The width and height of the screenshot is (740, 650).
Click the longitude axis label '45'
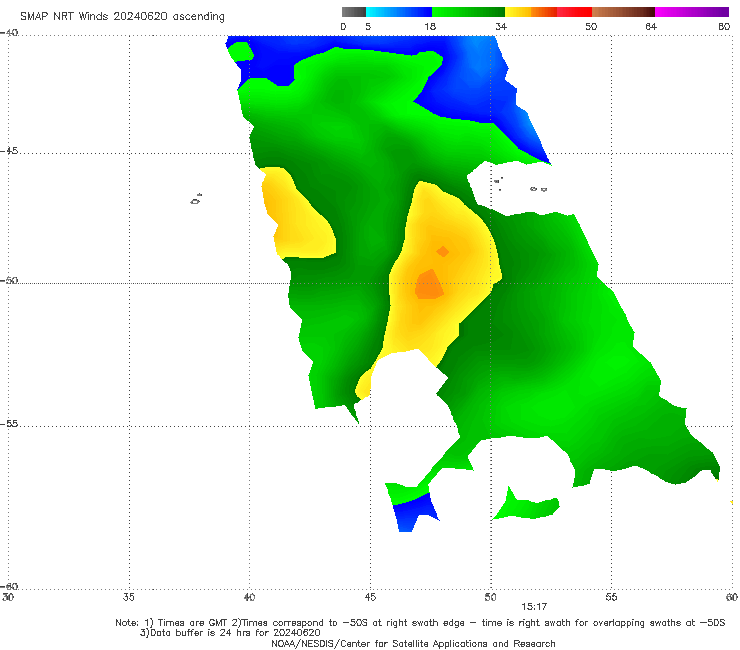point(370,598)
